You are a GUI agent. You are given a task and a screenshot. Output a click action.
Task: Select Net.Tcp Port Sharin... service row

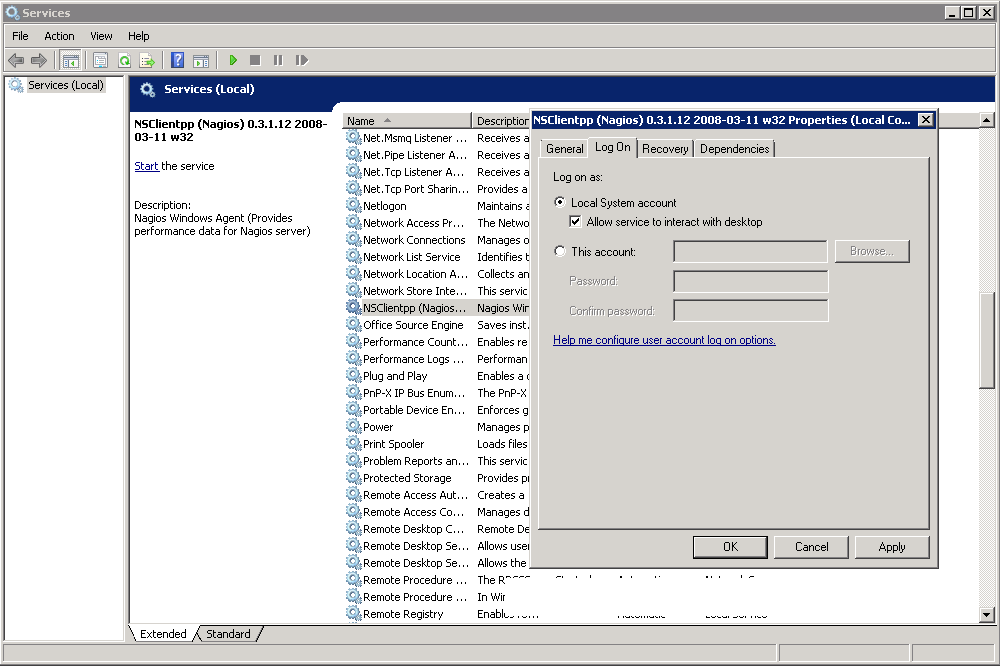(438, 189)
